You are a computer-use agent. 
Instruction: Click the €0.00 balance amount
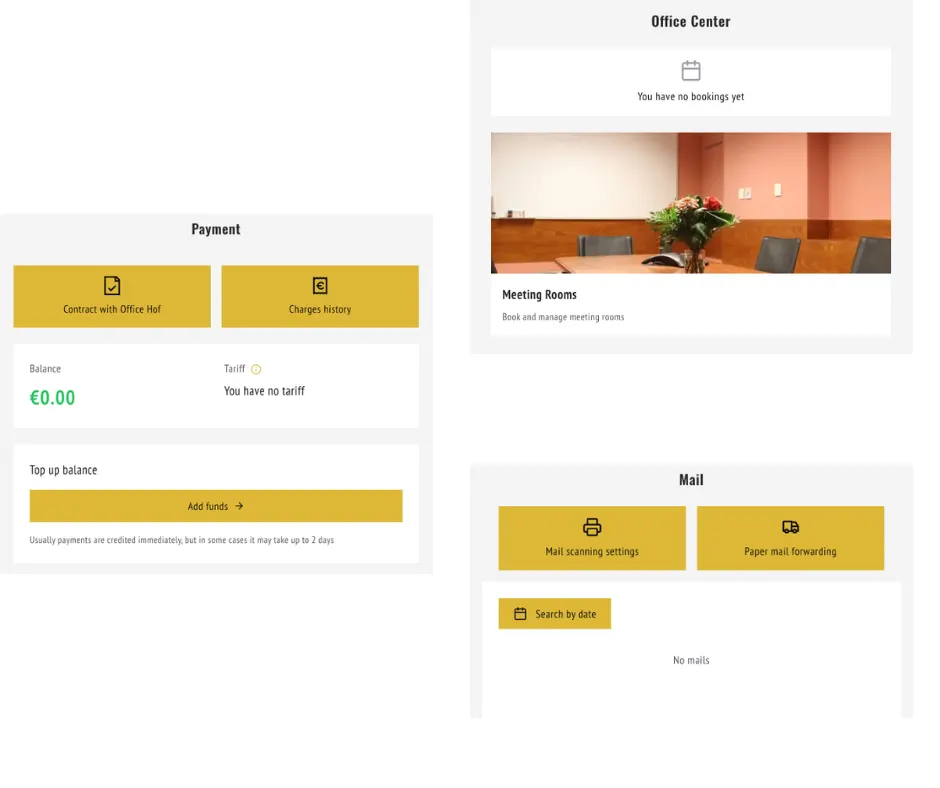pyautogui.click(x=53, y=398)
